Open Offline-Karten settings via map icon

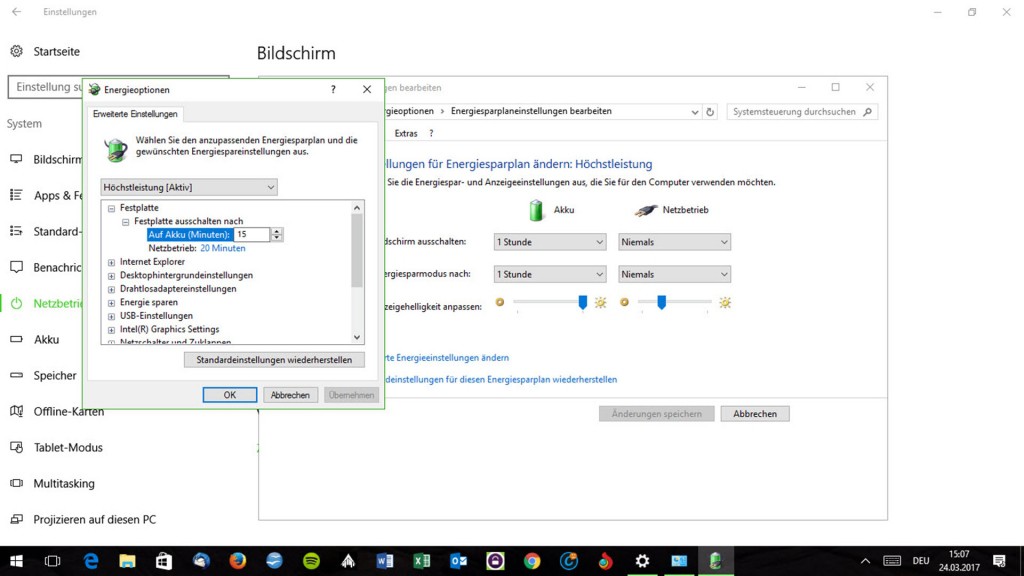pos(16,411)
